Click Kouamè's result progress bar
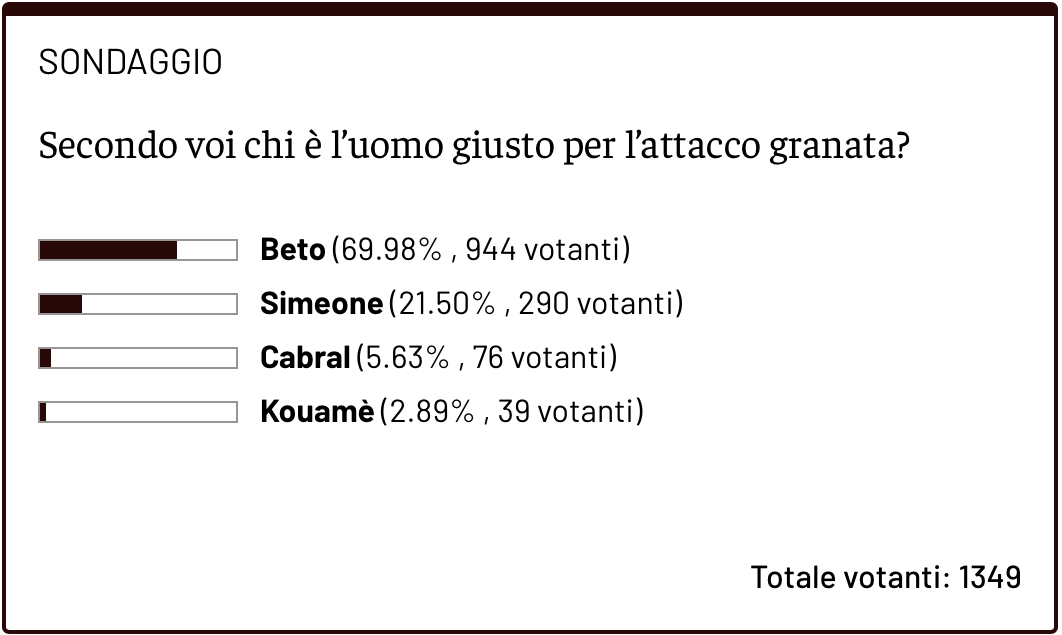The height and width of the screenshot is (635, 1062). coord(138,412)
